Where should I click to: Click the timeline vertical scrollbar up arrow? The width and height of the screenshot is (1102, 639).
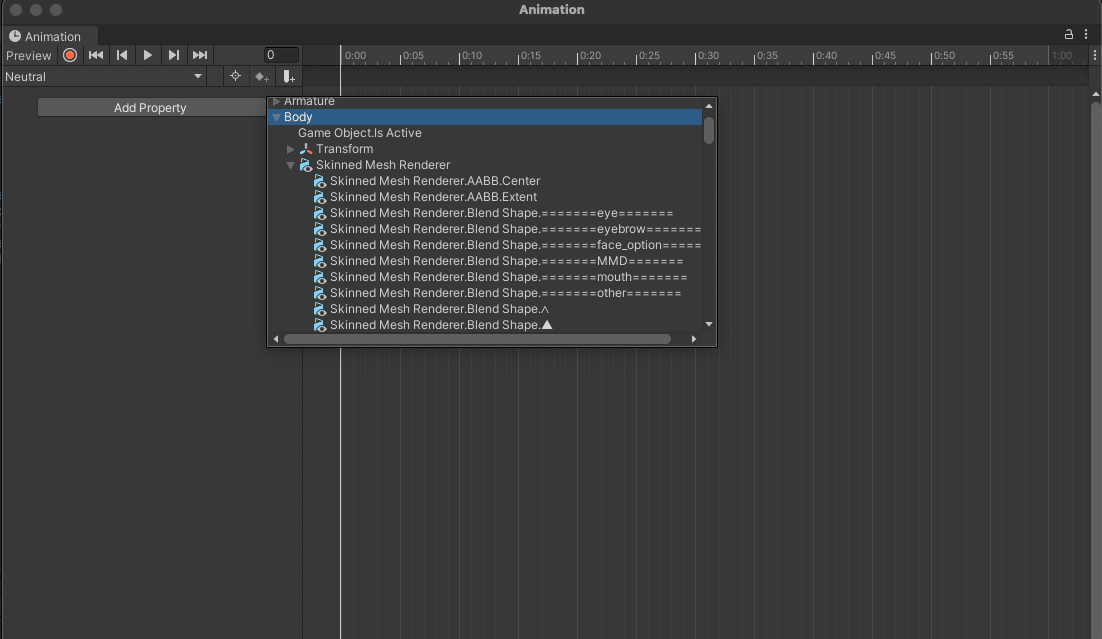click(1096, 94)
